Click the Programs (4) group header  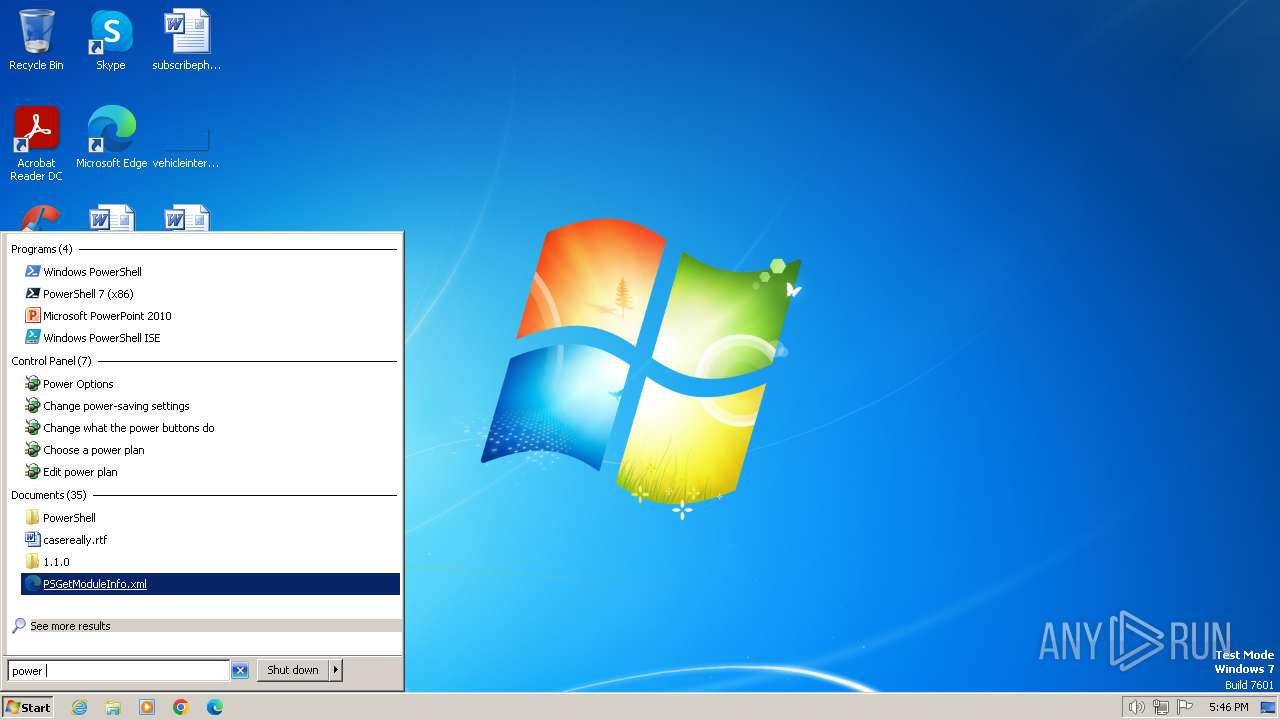tap(42, 249)
